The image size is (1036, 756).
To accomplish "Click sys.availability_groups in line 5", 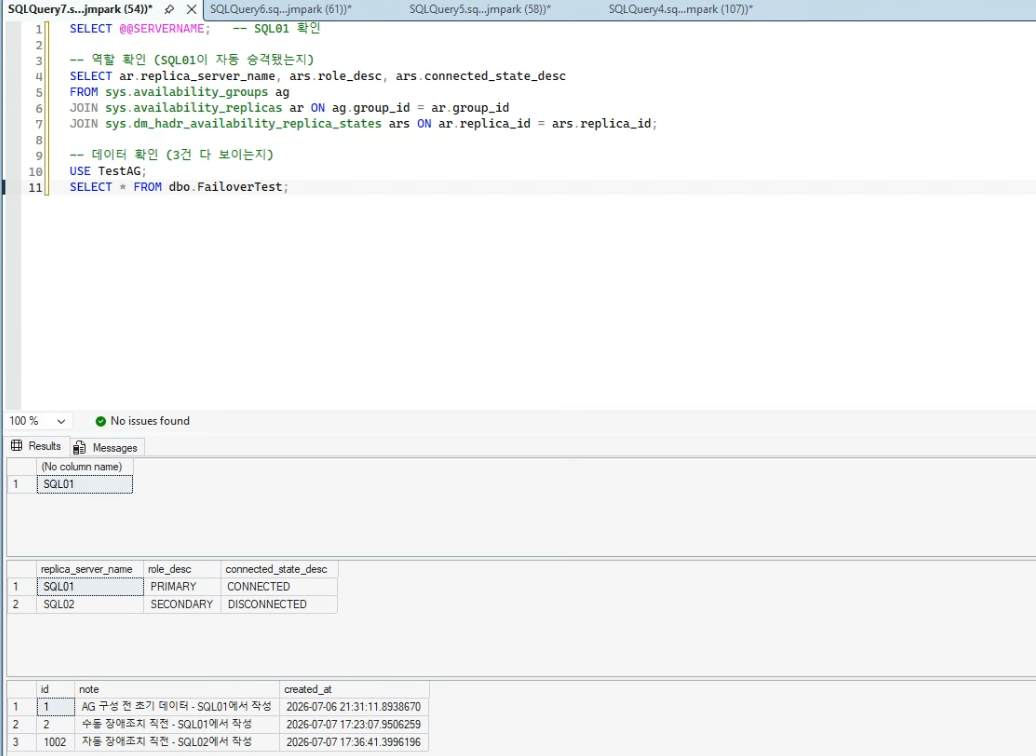I will coord(186,92).
